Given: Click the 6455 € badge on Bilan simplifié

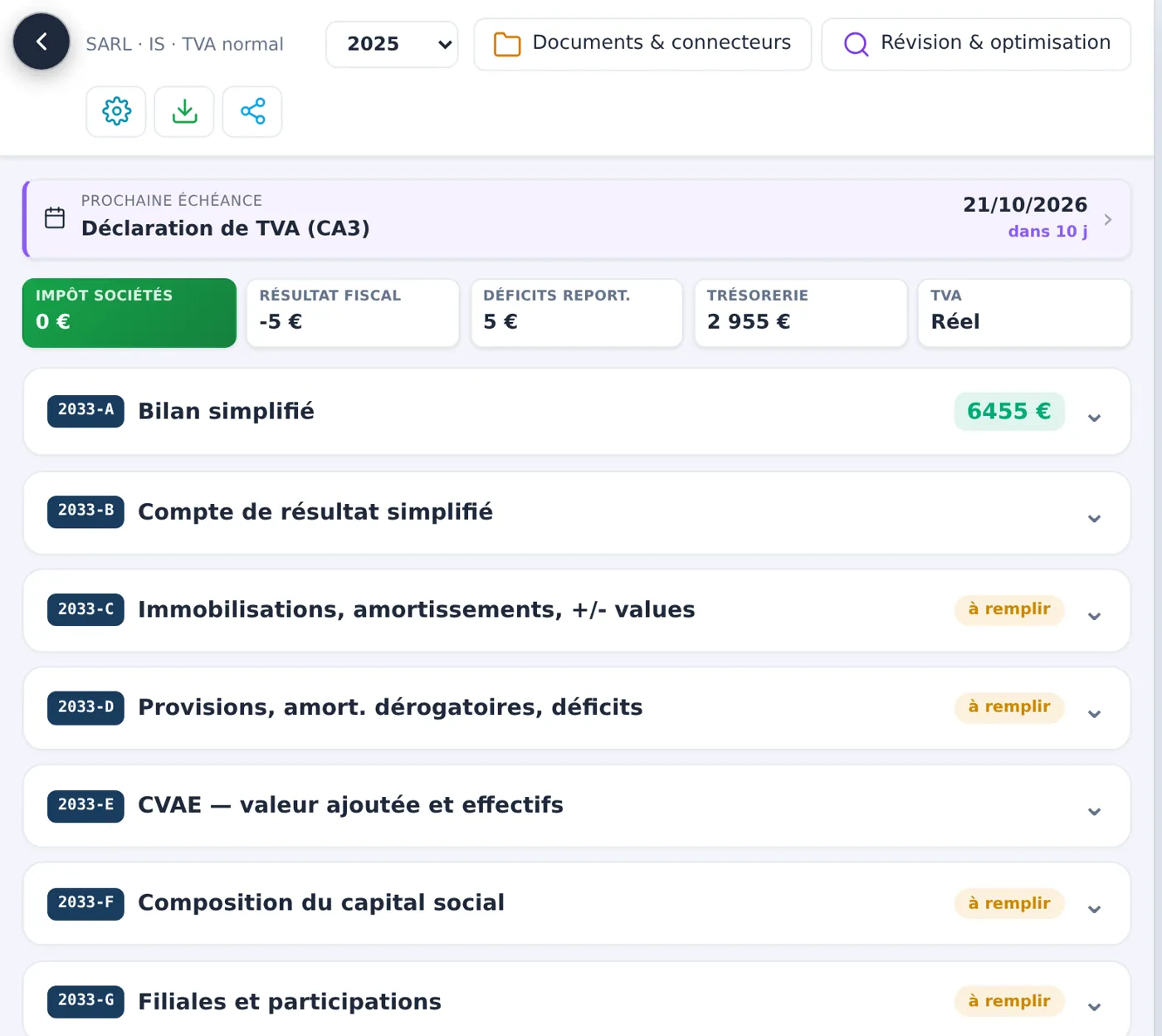Looking at the screenshot, I should (1009, 412).
